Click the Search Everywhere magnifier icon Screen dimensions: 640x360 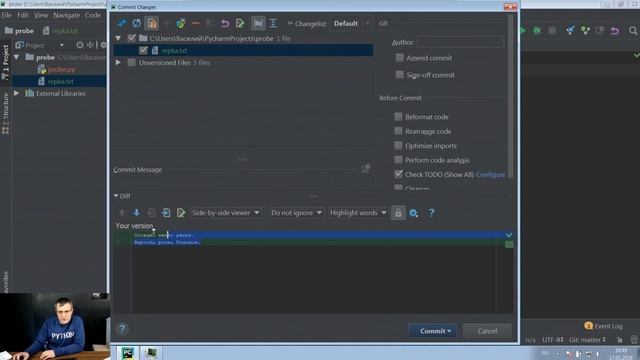[x=633, y=31]
